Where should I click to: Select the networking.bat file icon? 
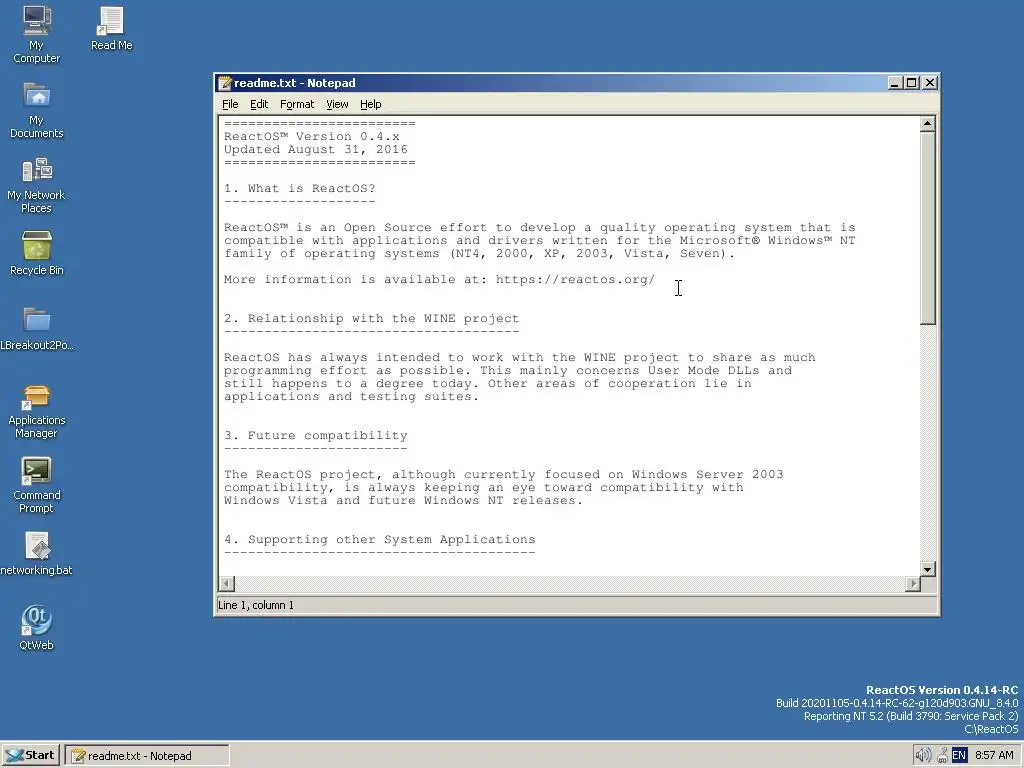tap(37, 554)
